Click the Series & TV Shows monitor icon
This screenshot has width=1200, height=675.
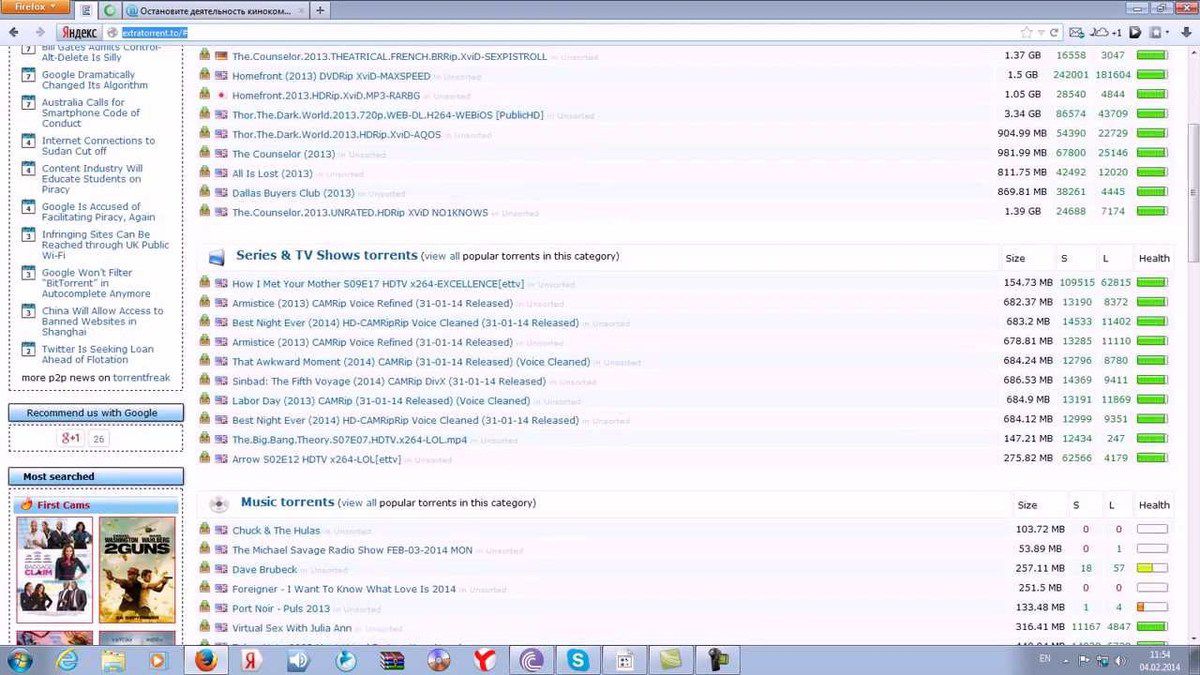(x=217, y=257)
